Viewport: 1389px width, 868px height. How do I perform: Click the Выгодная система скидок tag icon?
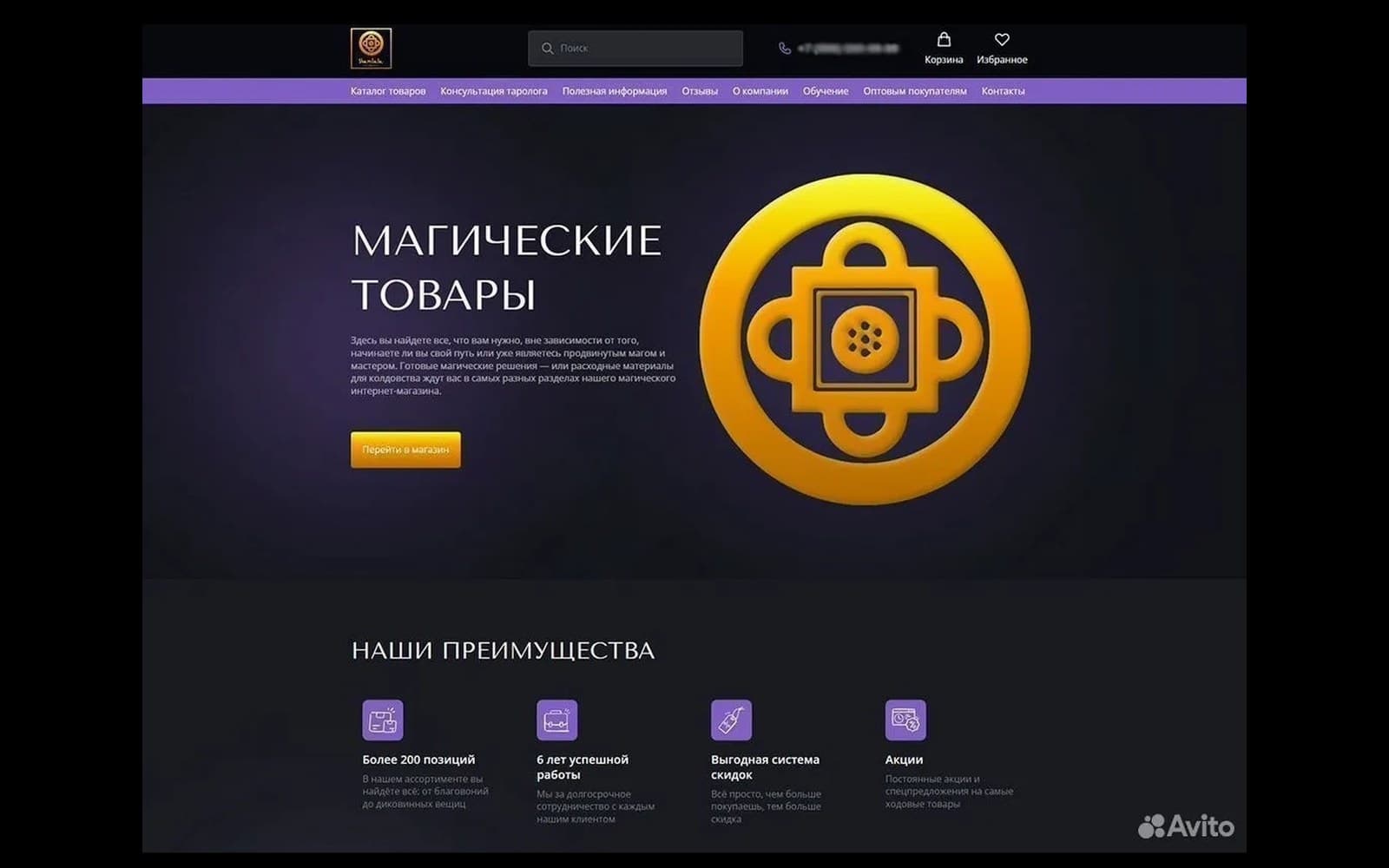coord(731,720)
